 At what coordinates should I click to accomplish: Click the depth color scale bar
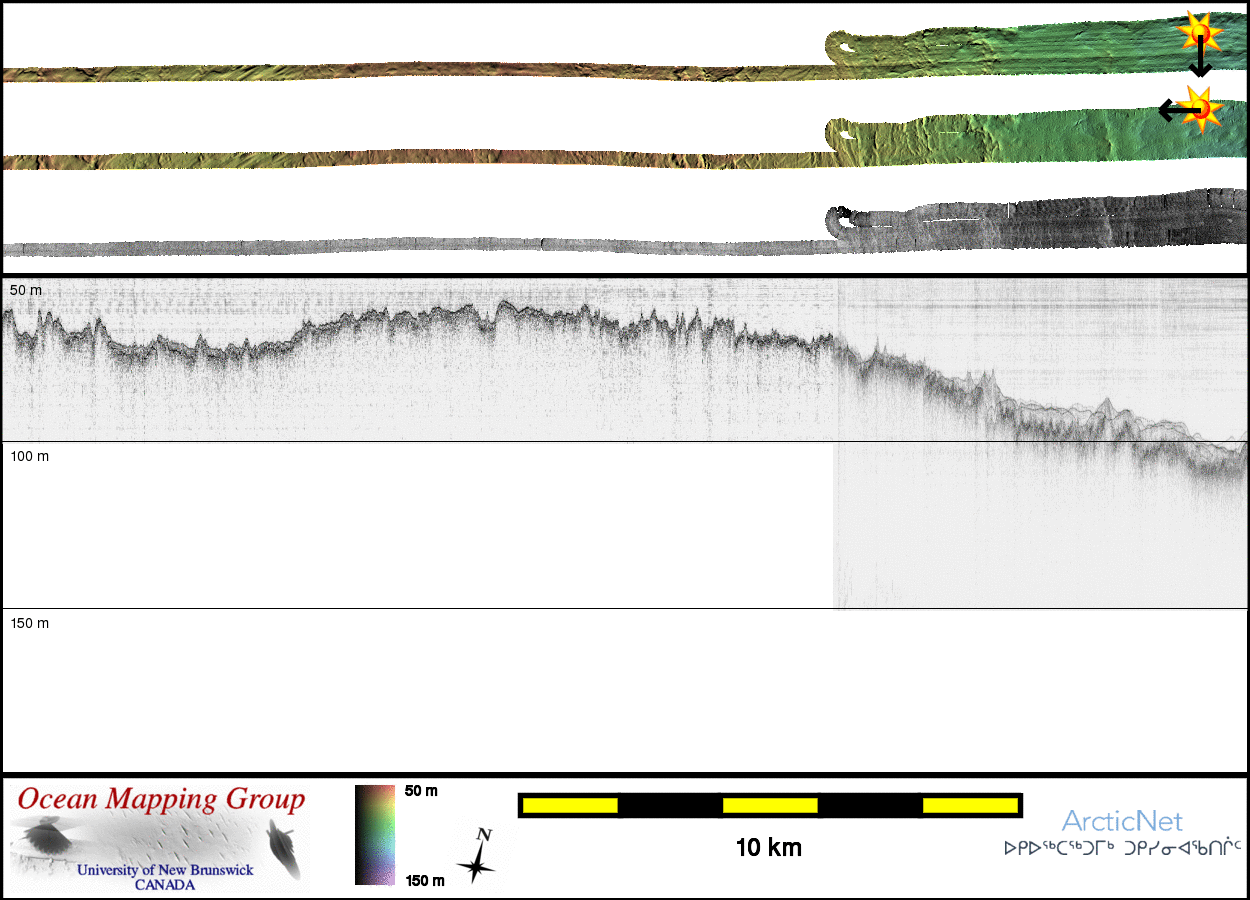[x=375, y=835]
